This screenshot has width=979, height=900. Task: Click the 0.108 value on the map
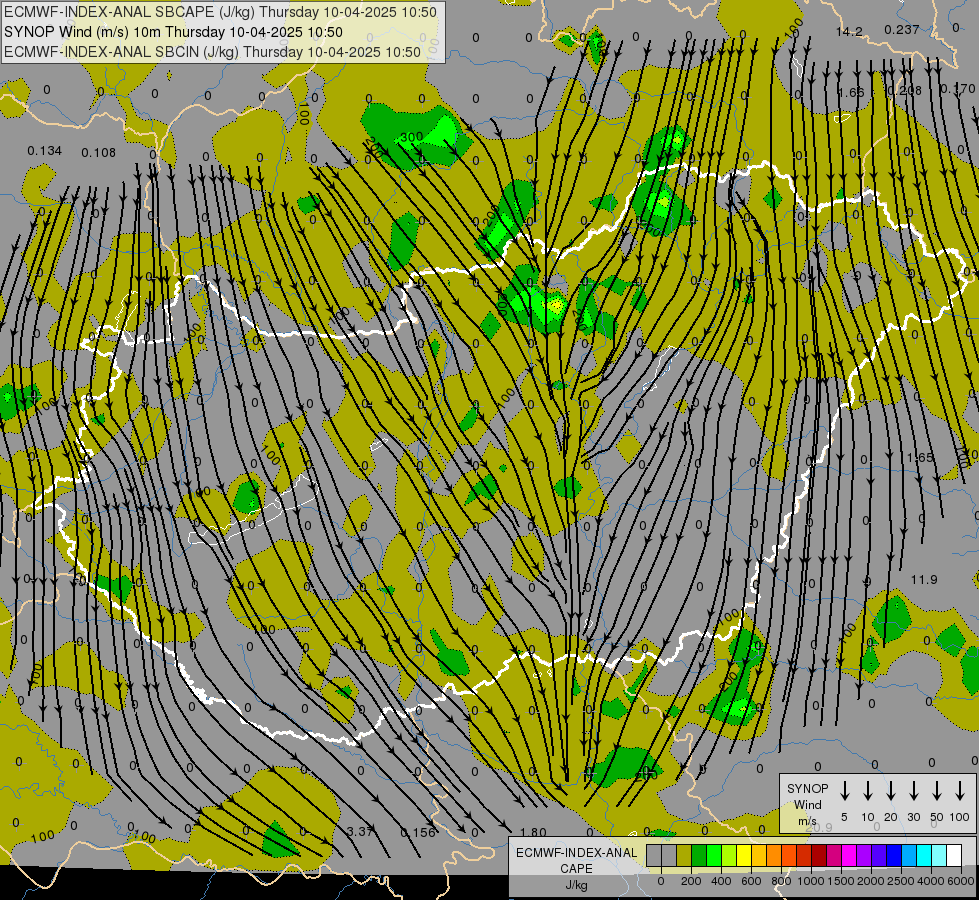pos(99,153)
